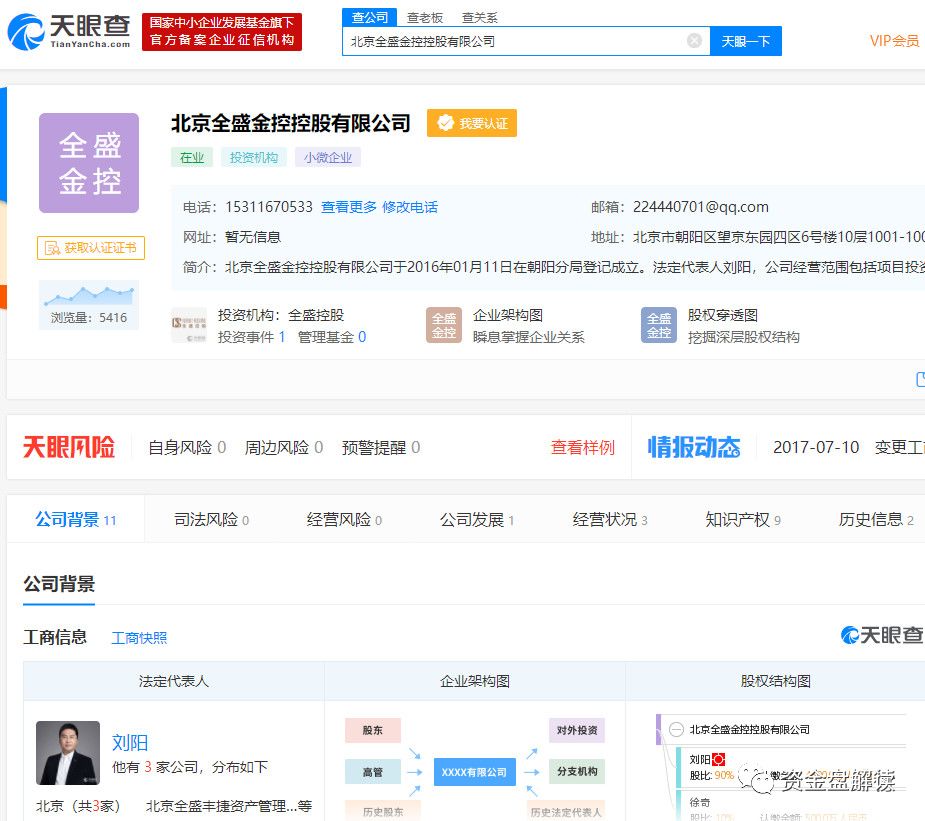925x821 pixels.
Task: Switch to 查公司 search tab
Action: click(x=369, y=17)
